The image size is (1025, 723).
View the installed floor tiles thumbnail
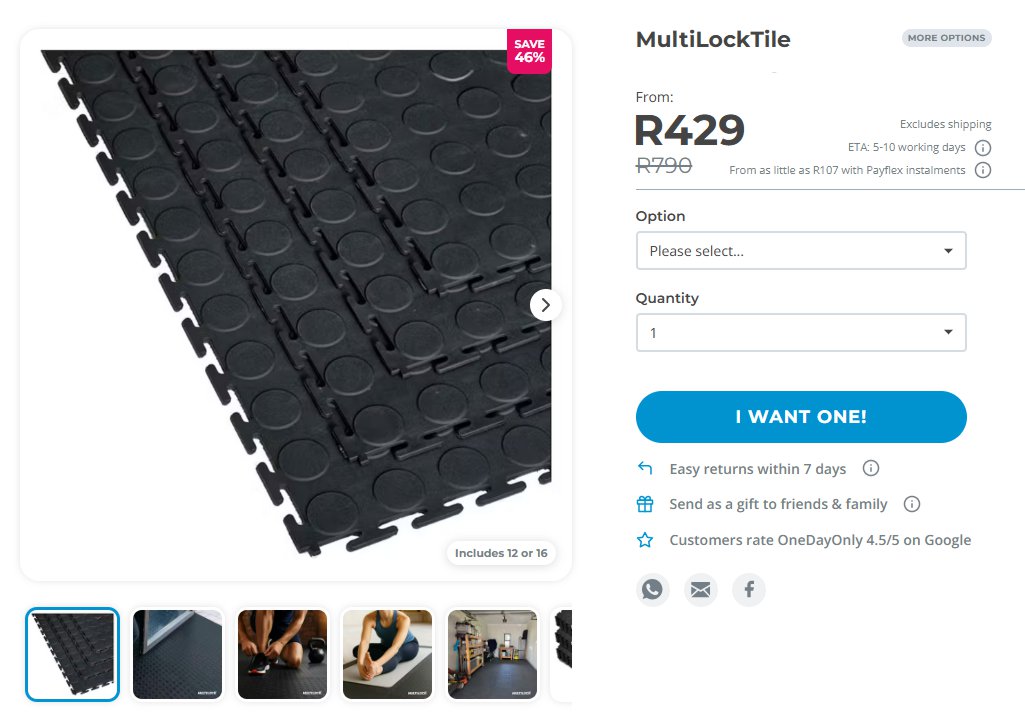[x=178, y=654]
